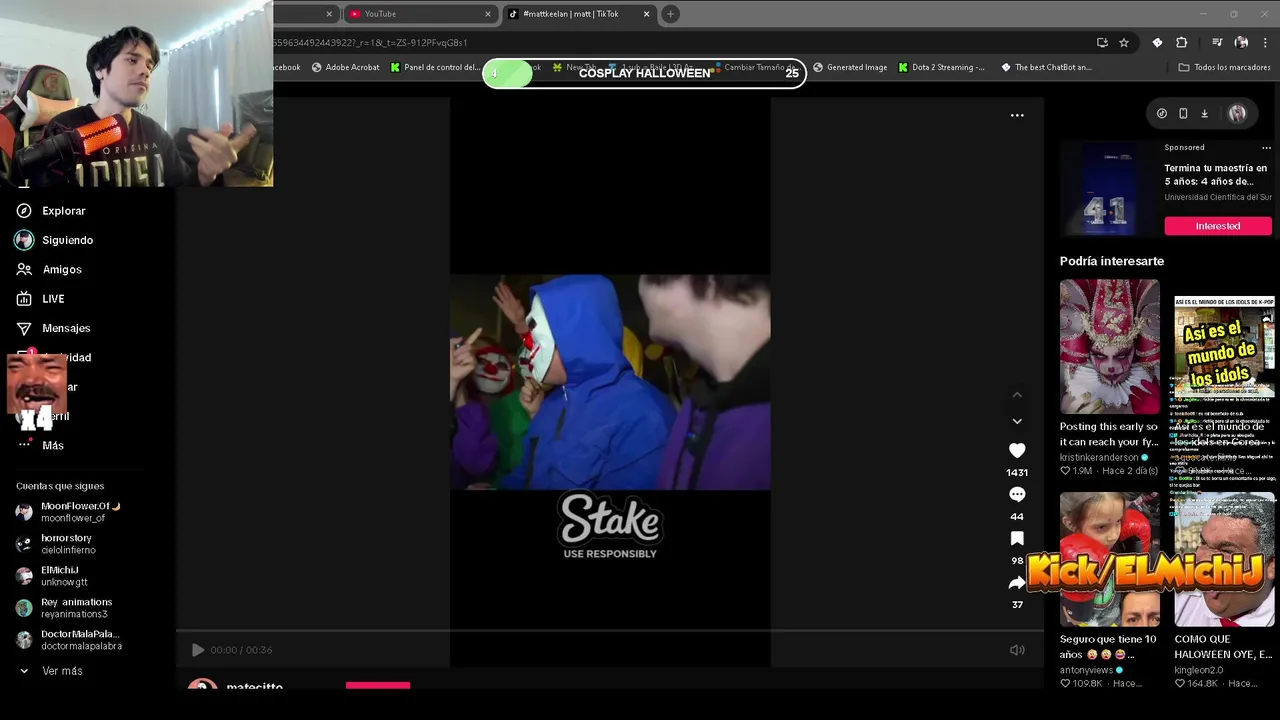The image size is (1280, 720).
Task: Click the install app icon in address bar
Action: click(1102, 43)
